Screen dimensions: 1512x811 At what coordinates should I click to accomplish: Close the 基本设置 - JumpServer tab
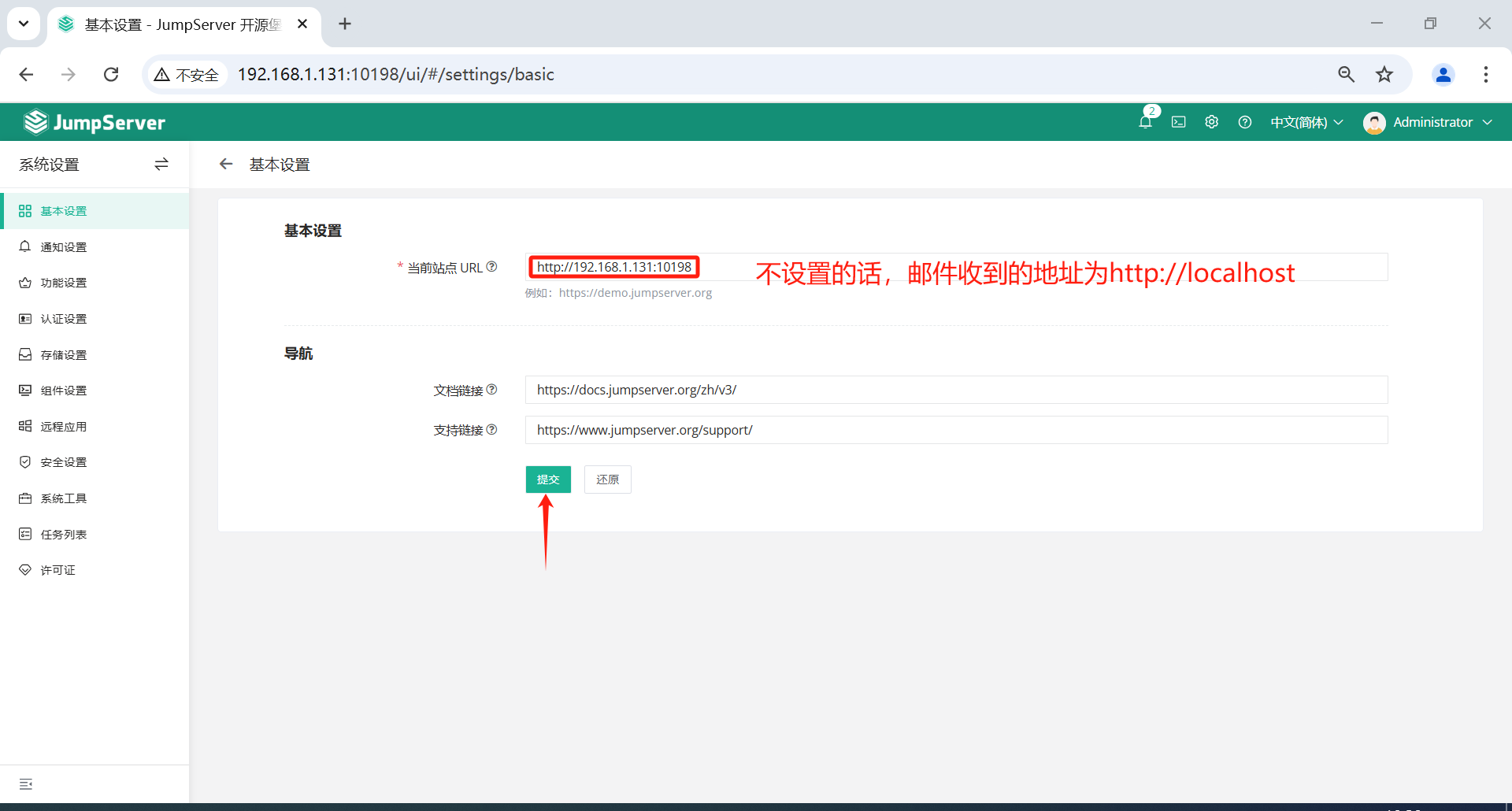tap(302, 24)
